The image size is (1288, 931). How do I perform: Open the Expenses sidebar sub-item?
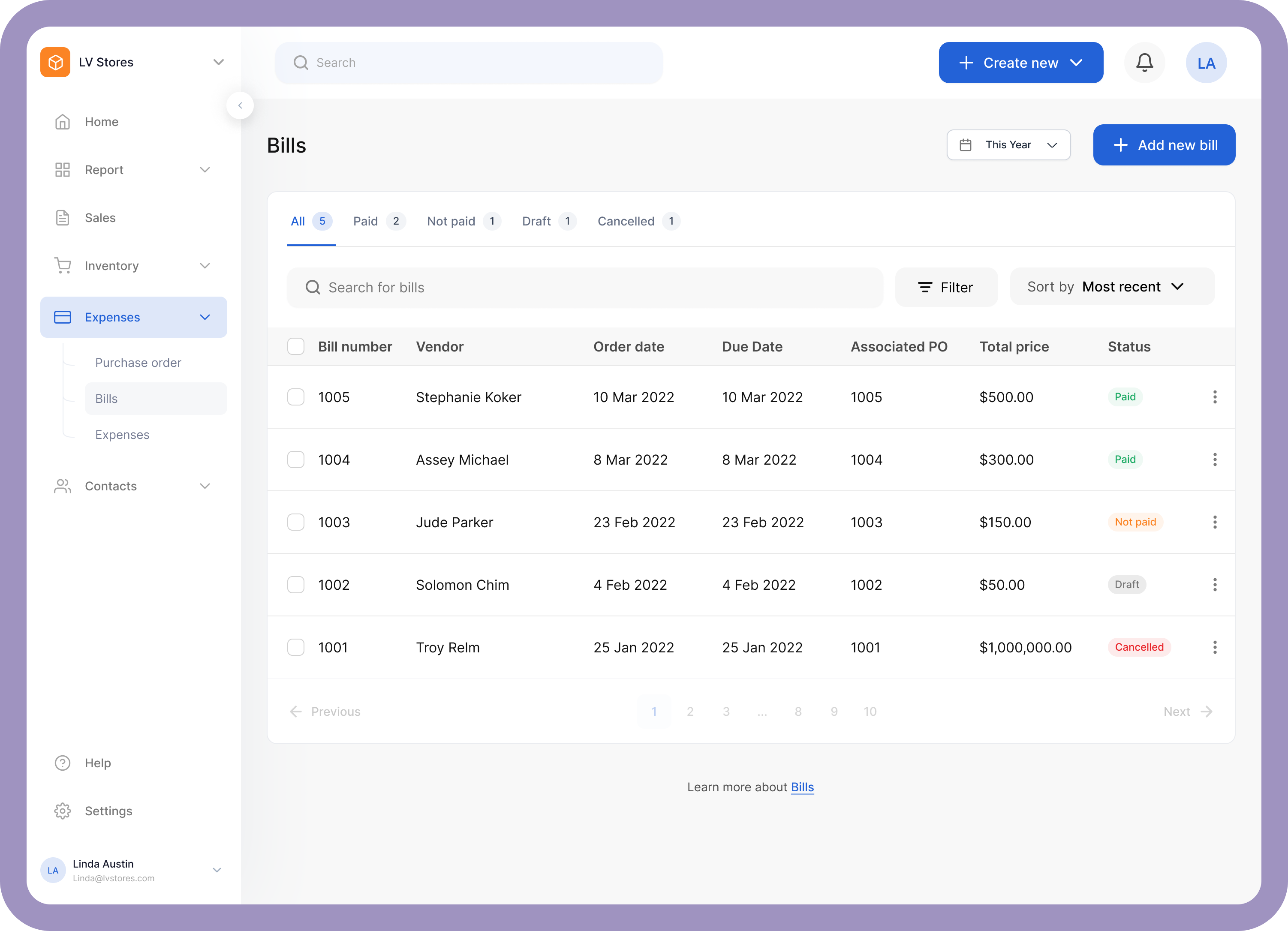[122, 434]
